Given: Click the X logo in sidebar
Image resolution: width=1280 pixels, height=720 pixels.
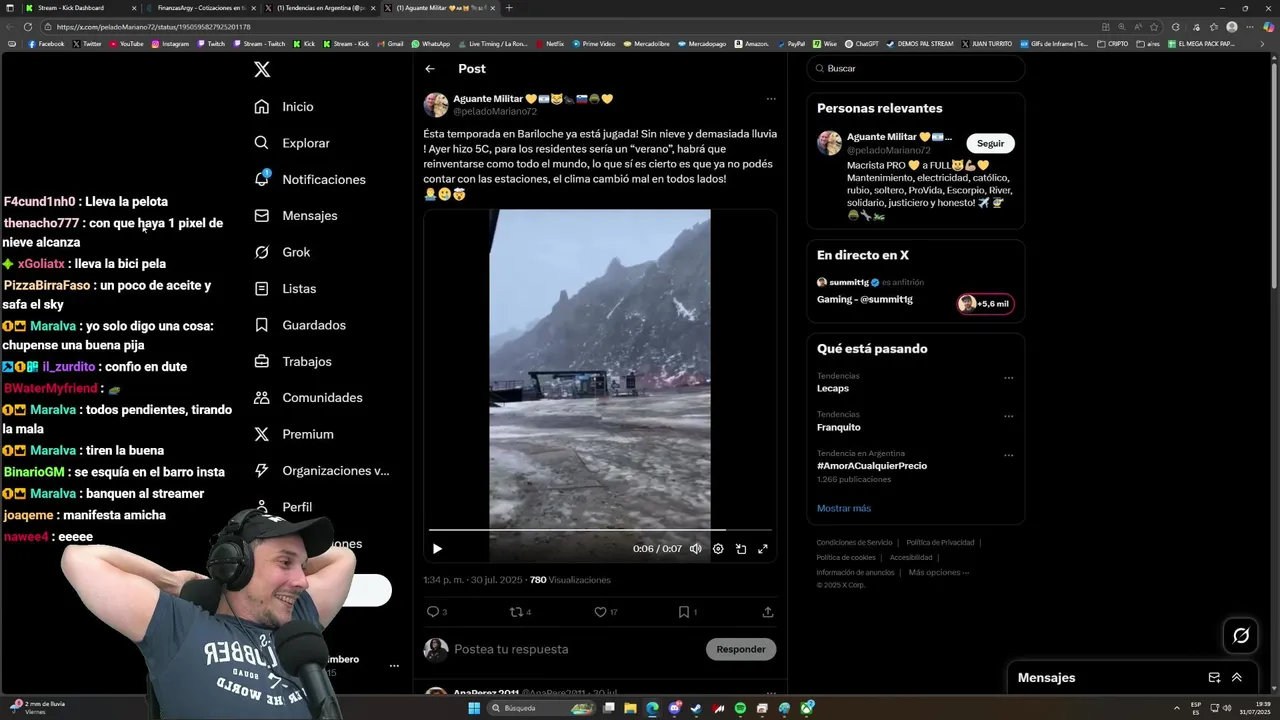Looking at the screenshot, I should pos(262,69).
